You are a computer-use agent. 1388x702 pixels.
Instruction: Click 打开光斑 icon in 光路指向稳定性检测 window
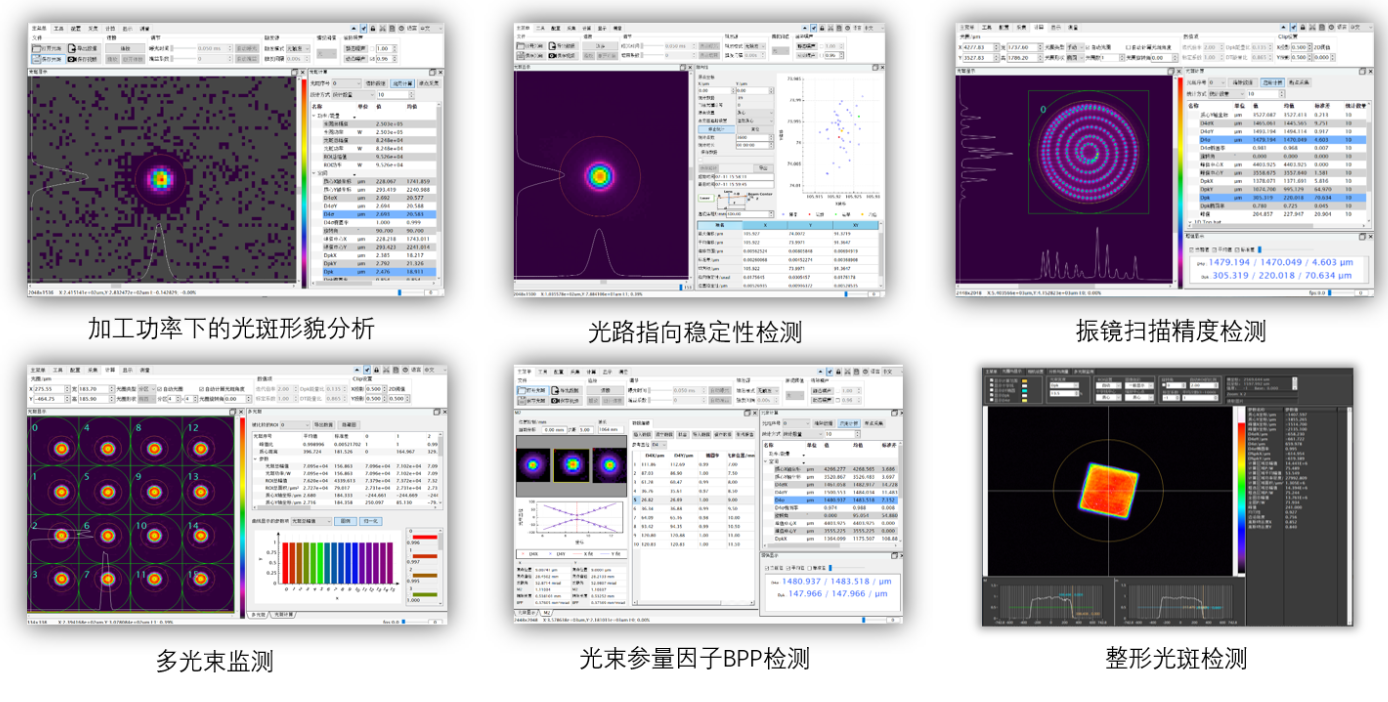click(520, 46)
